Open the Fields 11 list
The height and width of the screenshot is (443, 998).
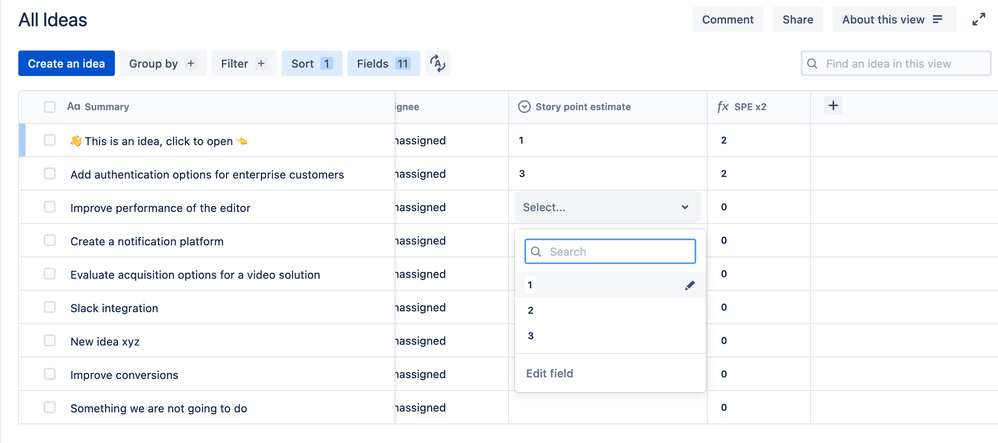tap(383, 64)
